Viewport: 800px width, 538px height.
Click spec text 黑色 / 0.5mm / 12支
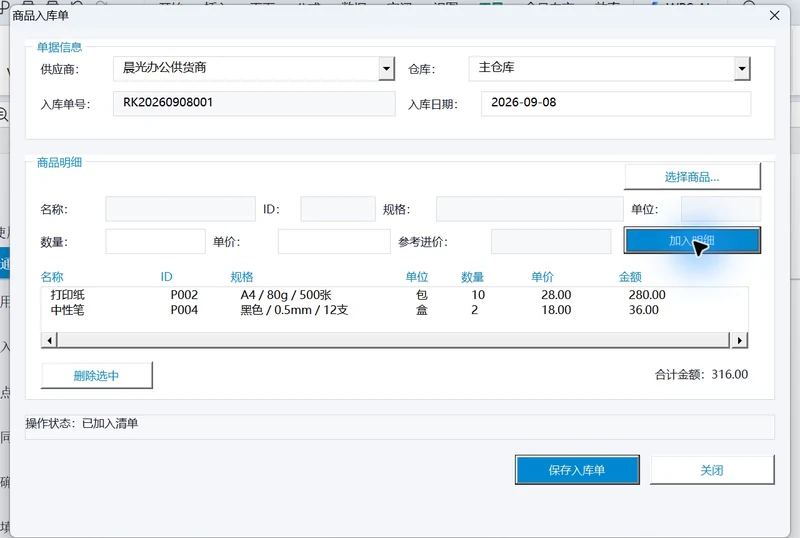[294, 310]
